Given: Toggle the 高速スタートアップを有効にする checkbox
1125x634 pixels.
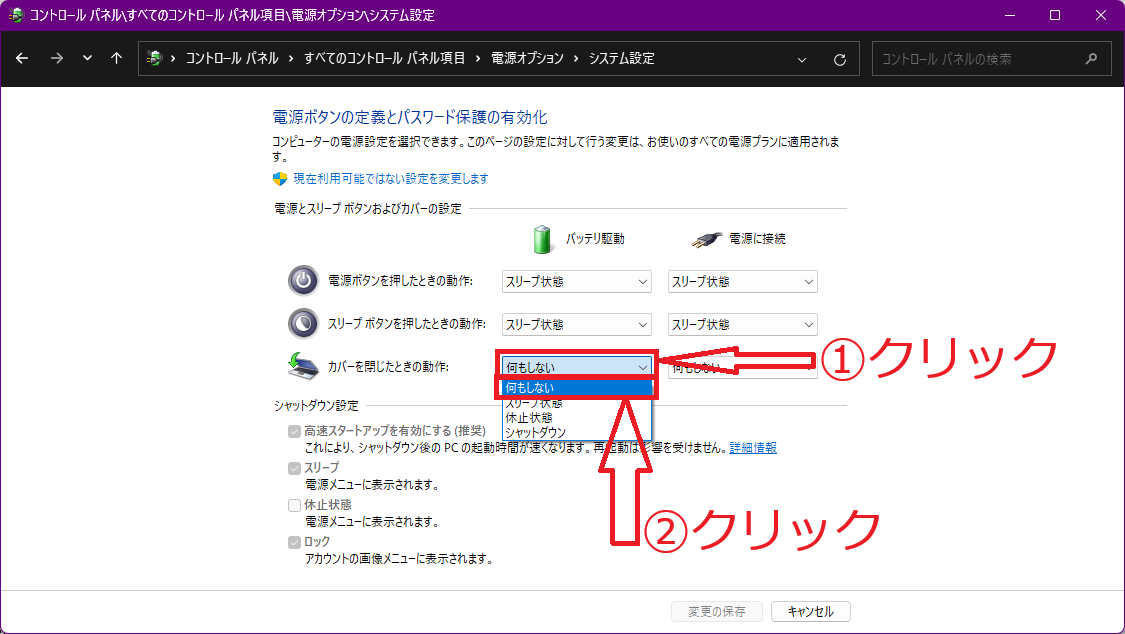Looking at the screenshot, I should pos(294,430).
